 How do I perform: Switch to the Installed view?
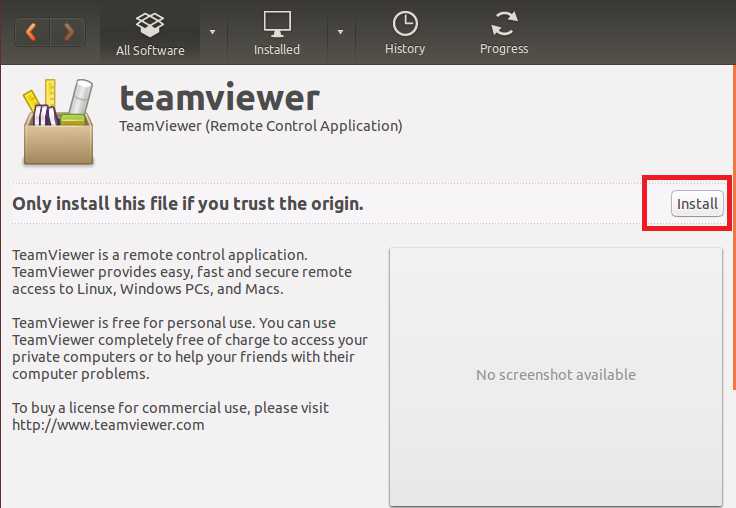click(x=276, y=34)
